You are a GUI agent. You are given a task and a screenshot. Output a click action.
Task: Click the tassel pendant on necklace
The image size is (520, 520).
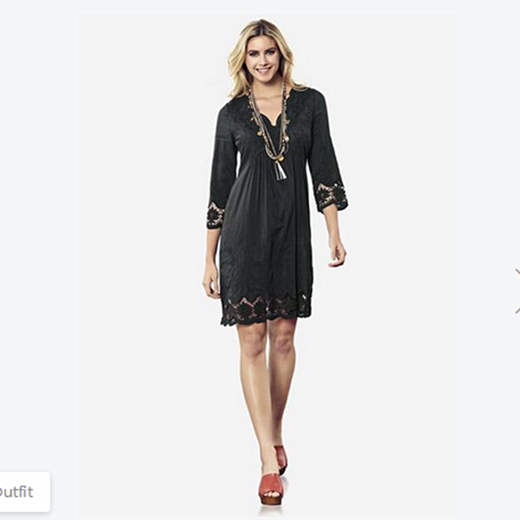283,170
